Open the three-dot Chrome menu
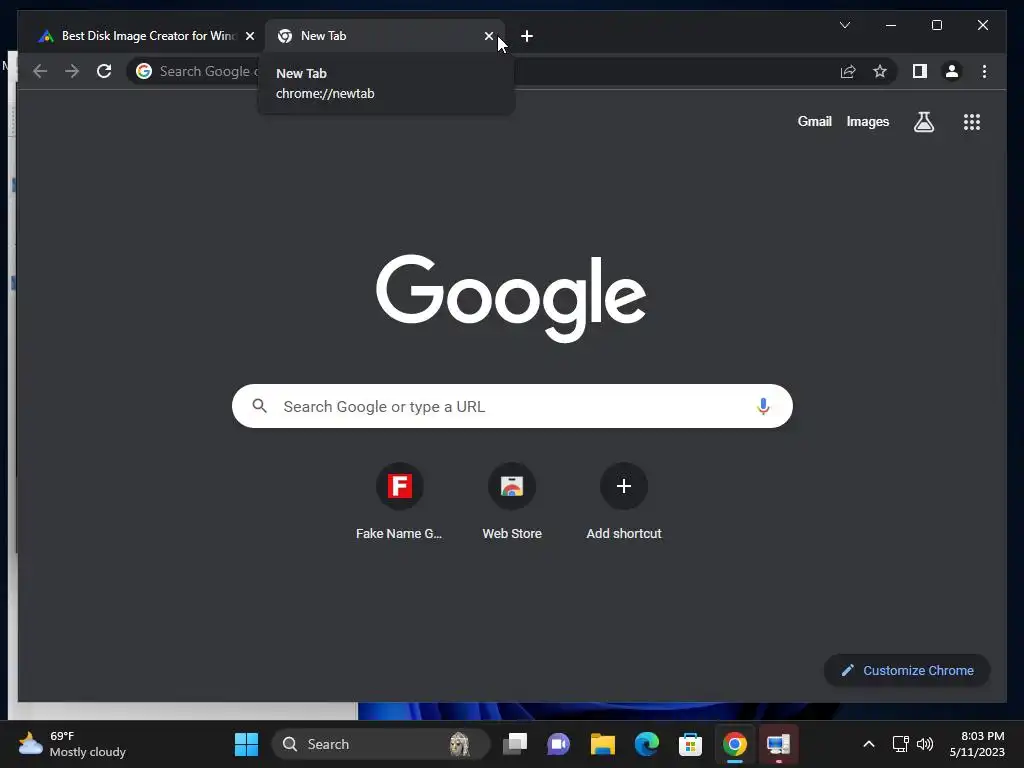1024x768 pixels. click(984, 71)
